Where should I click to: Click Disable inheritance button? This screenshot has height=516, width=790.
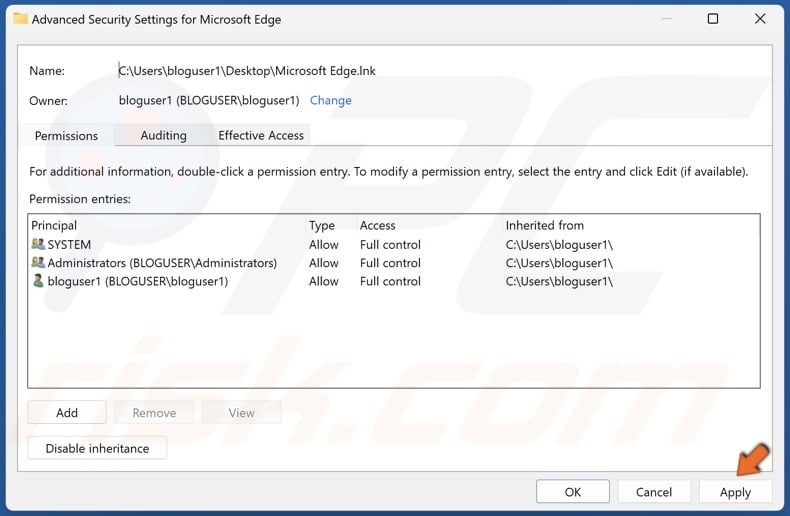(x=97, y=448)
